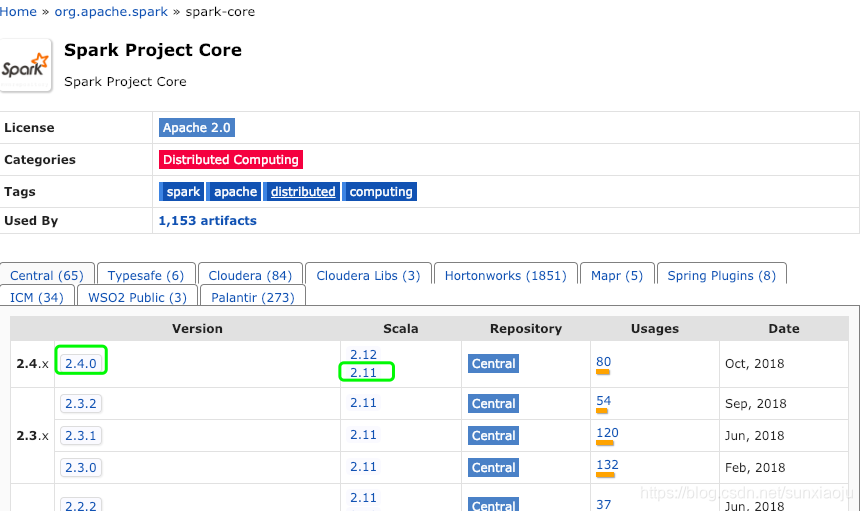Go to Home breadcrumb link

18,12
